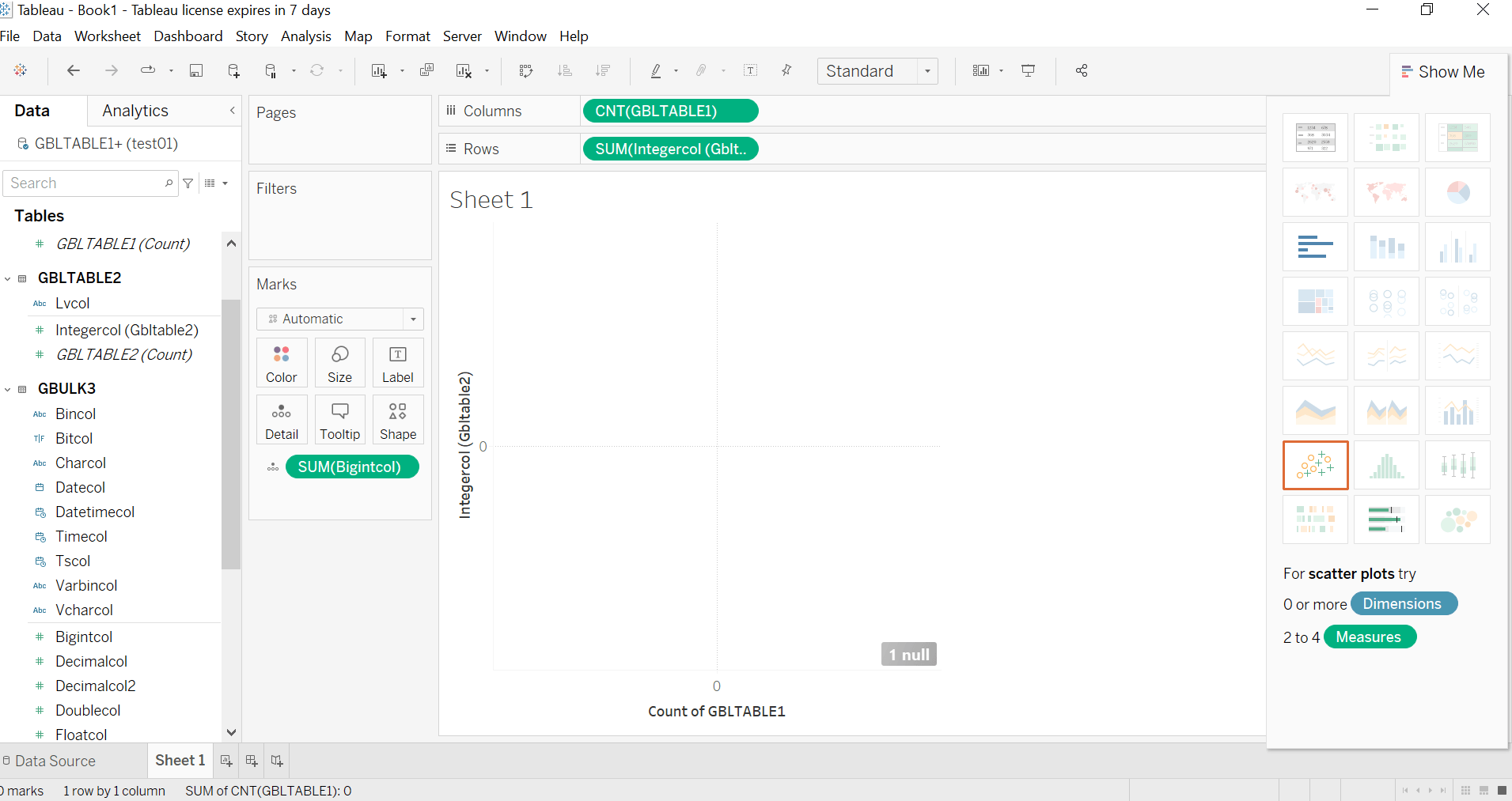Viewport: 1512px width, 801px height.
Task: Click the Presentation Mode toolbar icon
Action: point(1028,71)
